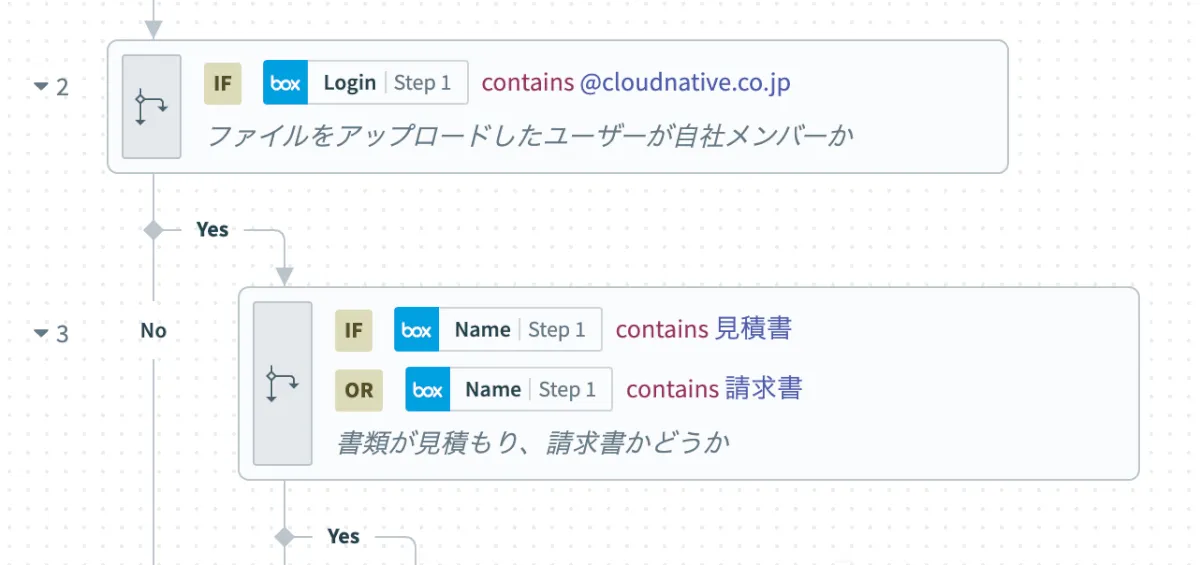
Task: Click the contains @cloudnative.co.jp condition
Action: (636, 83)
